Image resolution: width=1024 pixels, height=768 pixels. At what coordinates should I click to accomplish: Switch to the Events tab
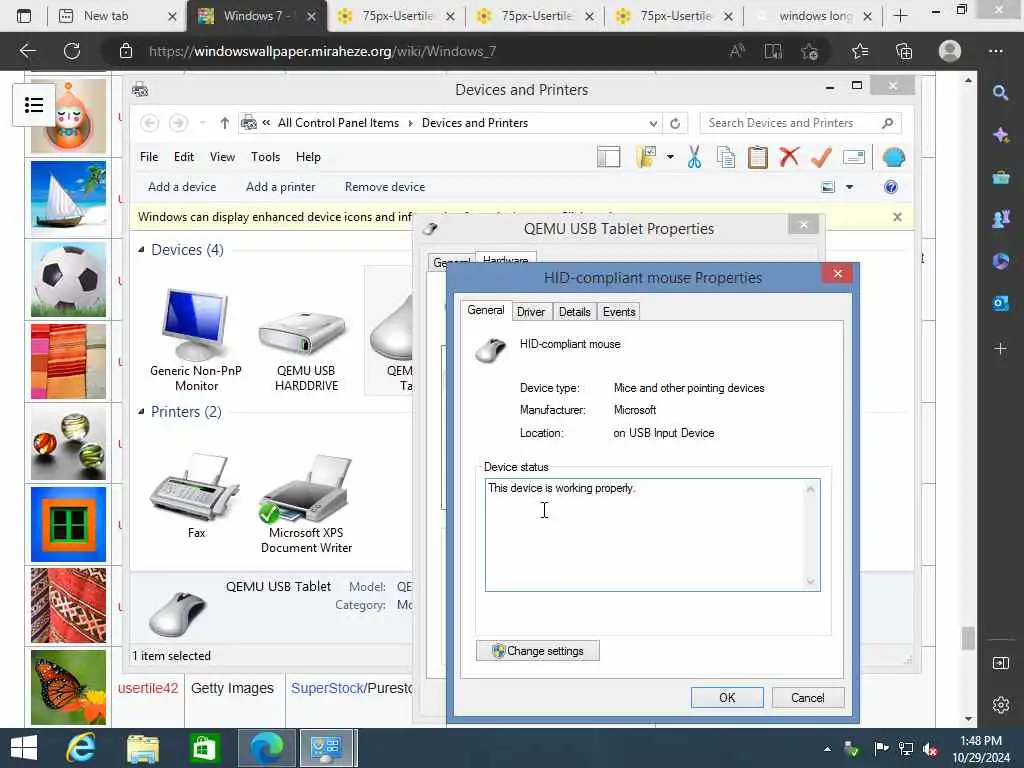pos(618,312)
